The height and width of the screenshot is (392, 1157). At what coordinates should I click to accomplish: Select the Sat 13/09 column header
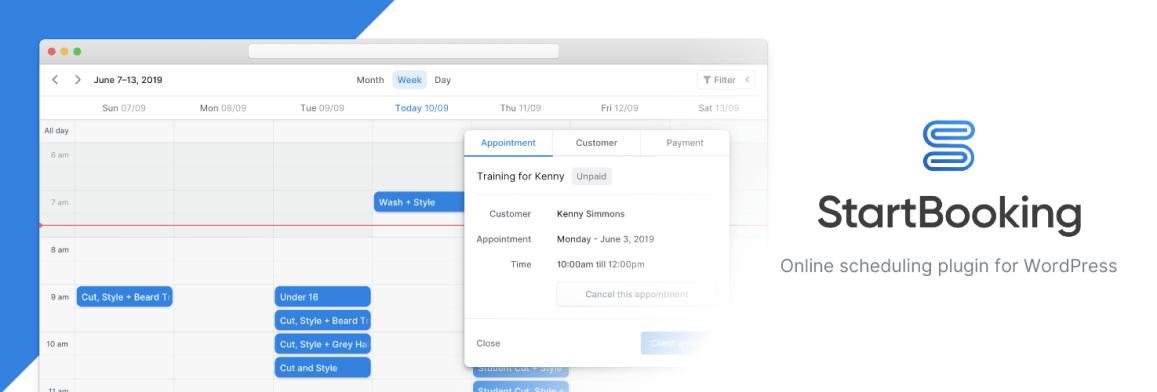point(719,108)
